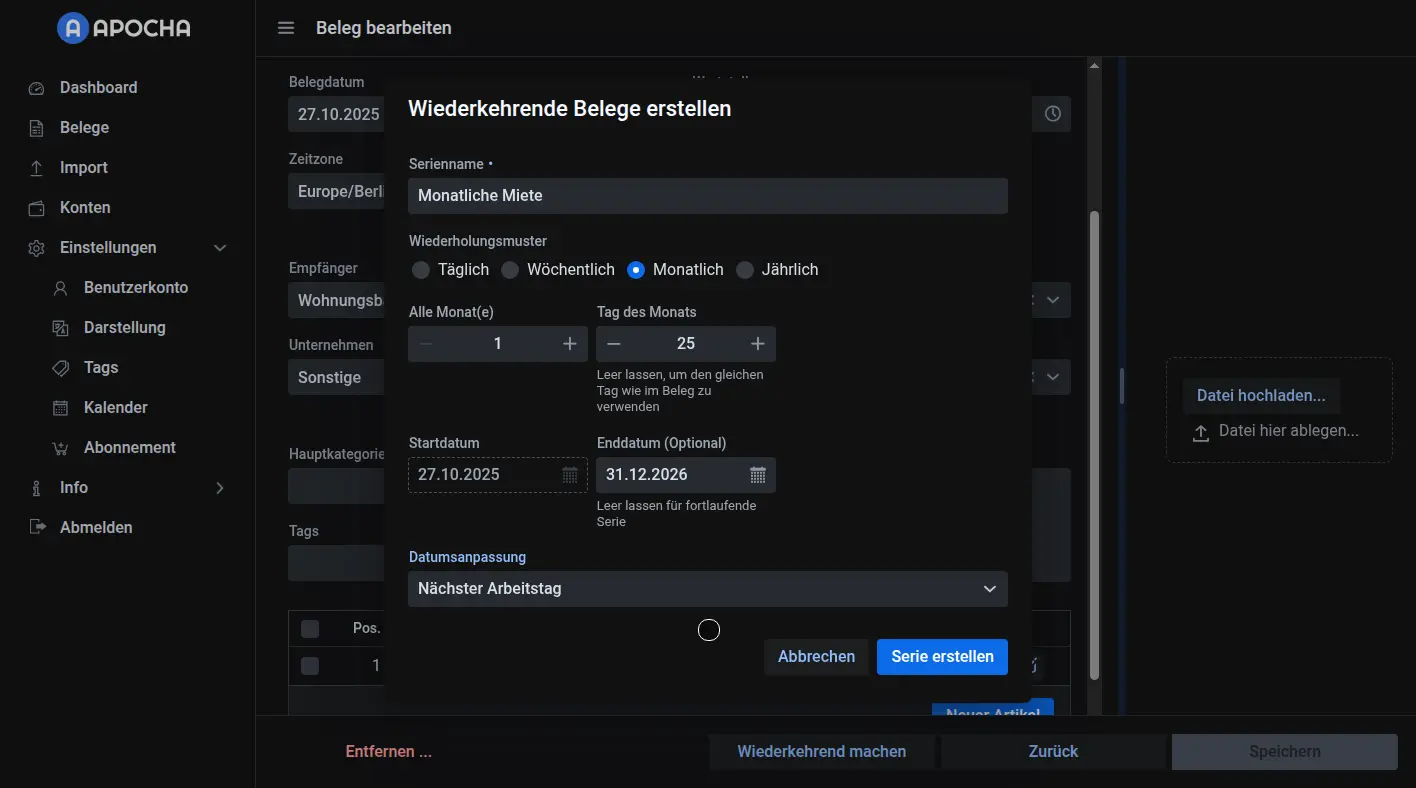Open Dashboard from the sidebar

point(98,88)
